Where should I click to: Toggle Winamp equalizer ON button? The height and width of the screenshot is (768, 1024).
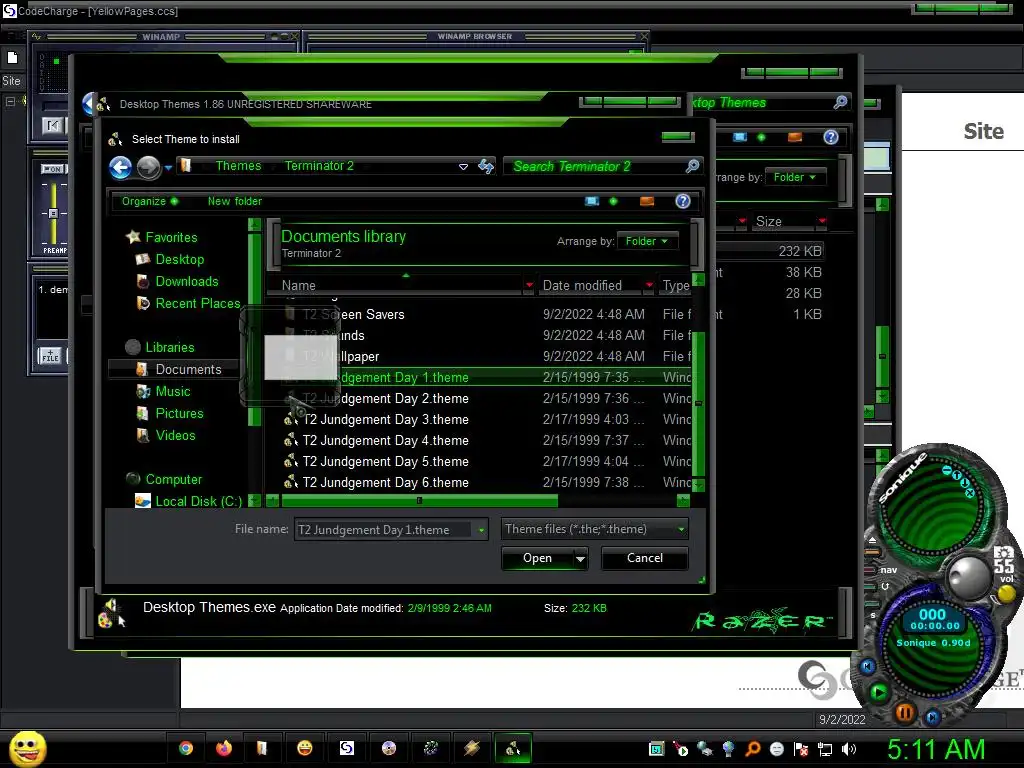pos(53,168)
